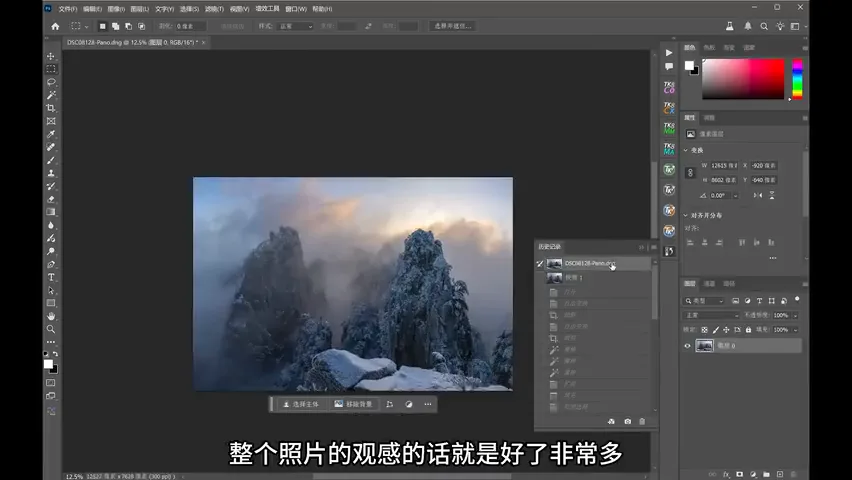Open the TK8 Cx panel icon
Image resolution: width=852 pixels, height=480 pixels.
[669, 108]
